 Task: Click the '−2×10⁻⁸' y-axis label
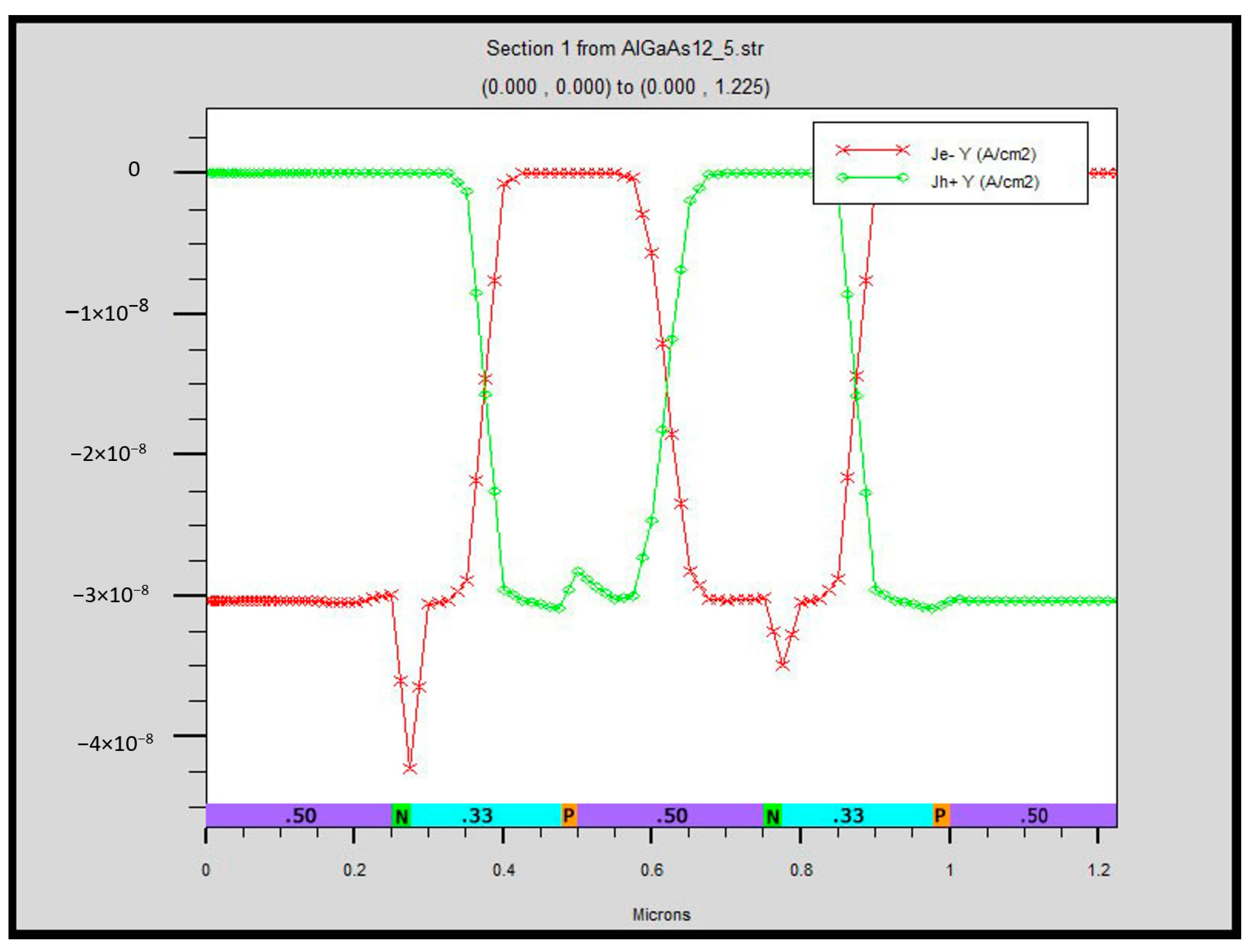coord(108,453)
